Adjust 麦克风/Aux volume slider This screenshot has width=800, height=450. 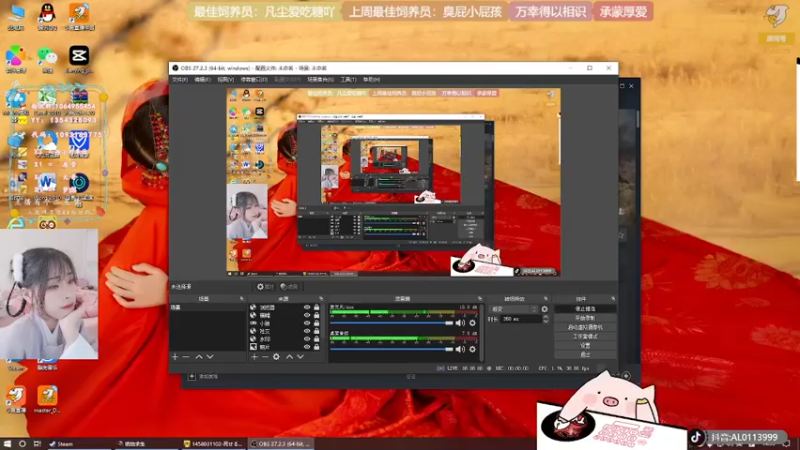coord(391,323)
